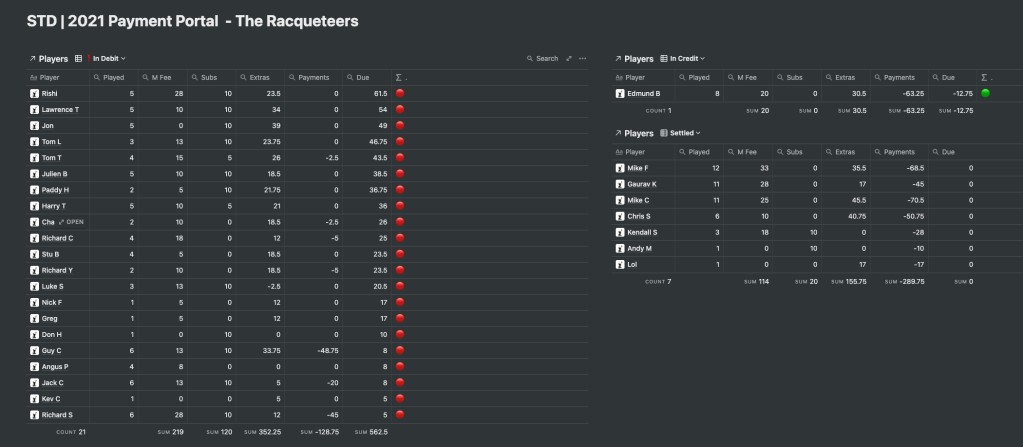Click the page icon next to Rishi
Viewport: 1023px width, 447px height.
(x=34, y=93)
